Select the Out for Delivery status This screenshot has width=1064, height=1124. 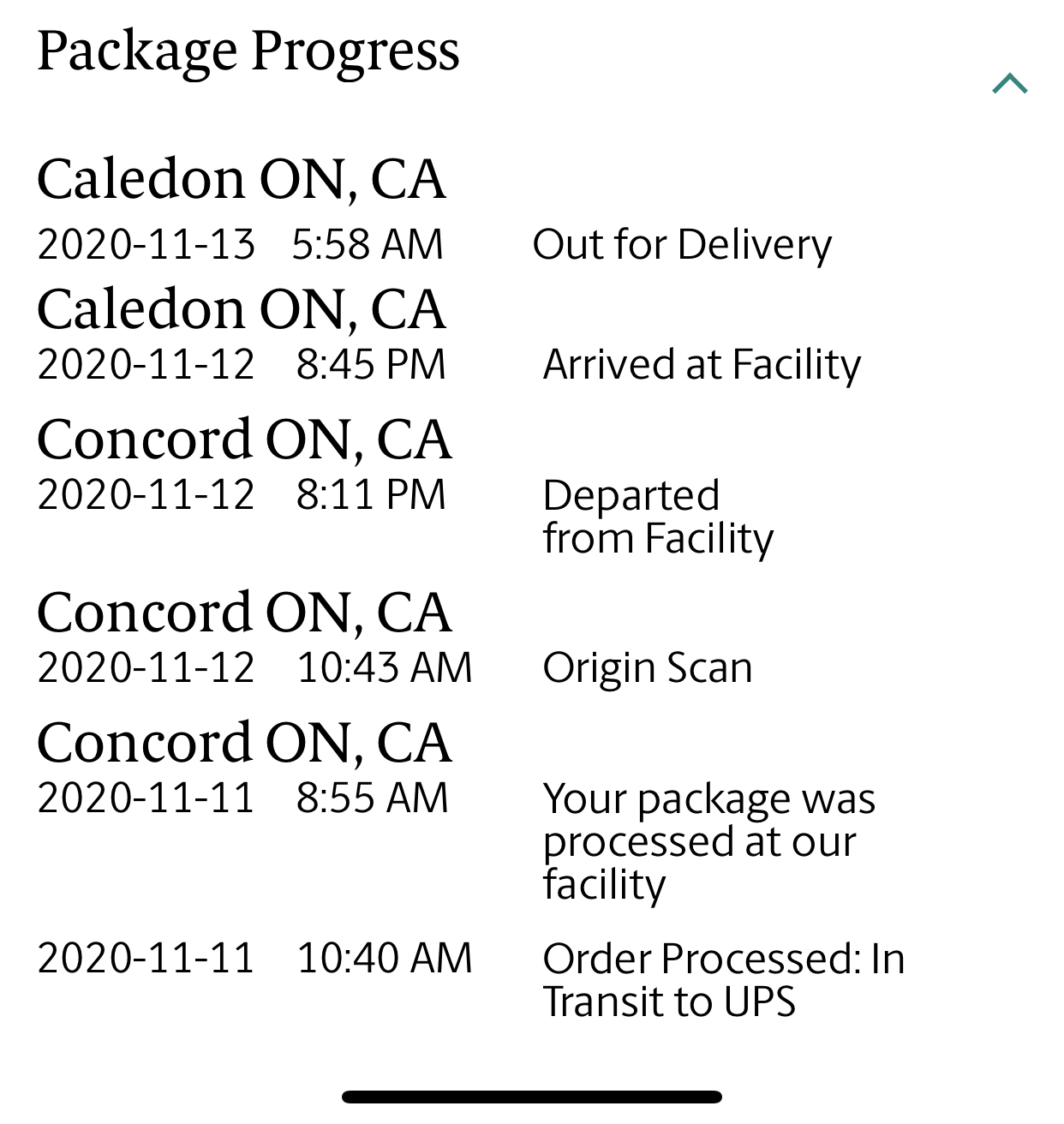click(682, 245)
